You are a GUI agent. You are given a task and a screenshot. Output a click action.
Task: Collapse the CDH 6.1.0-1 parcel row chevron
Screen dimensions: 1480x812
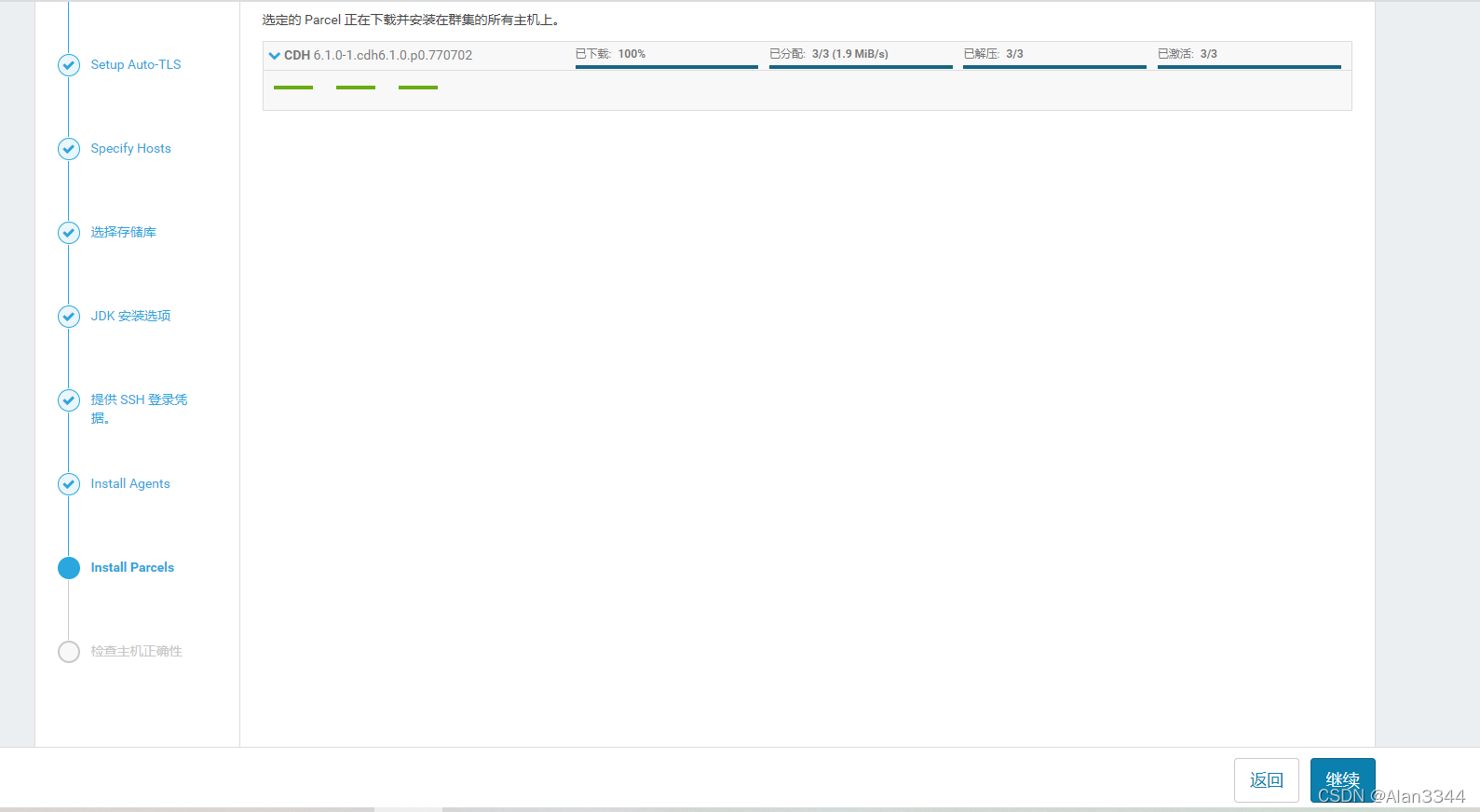[x=275, y=56]
